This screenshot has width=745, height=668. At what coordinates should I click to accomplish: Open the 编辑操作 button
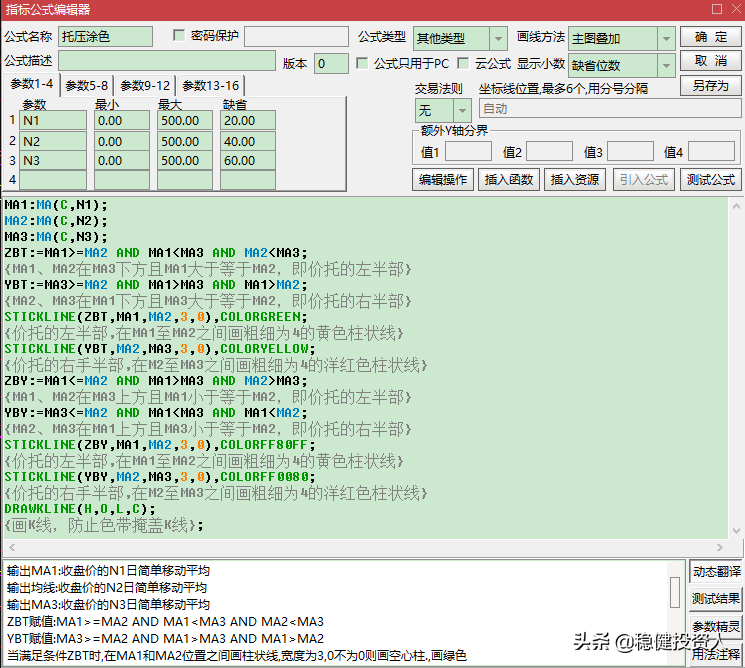(443, 180)
